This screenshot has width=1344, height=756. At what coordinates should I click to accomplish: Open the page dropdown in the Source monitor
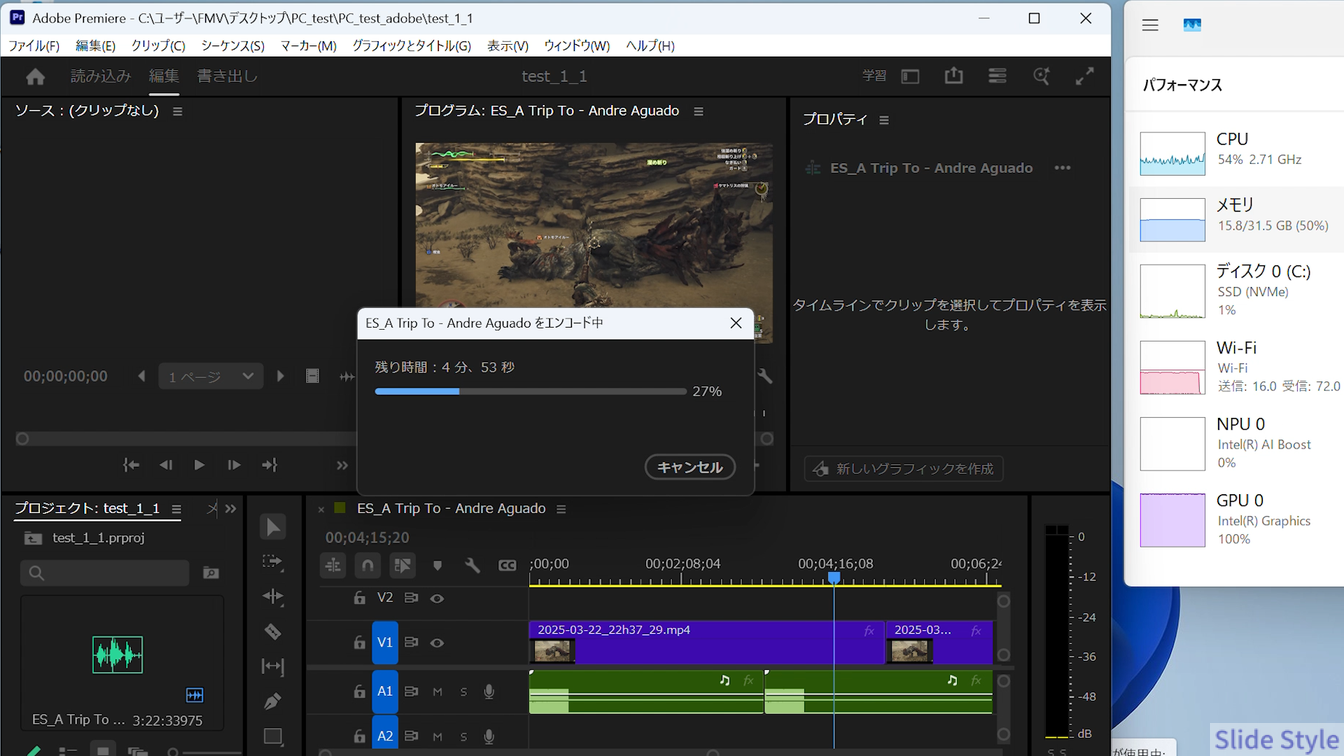(x=210, y=377)
